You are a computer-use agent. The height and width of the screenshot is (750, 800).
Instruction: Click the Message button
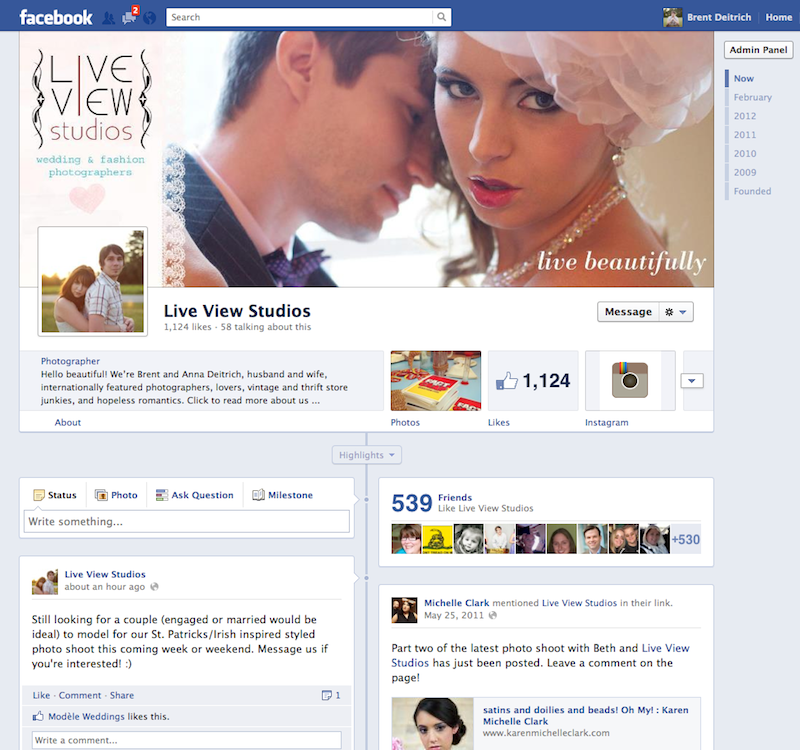[628, 312]
